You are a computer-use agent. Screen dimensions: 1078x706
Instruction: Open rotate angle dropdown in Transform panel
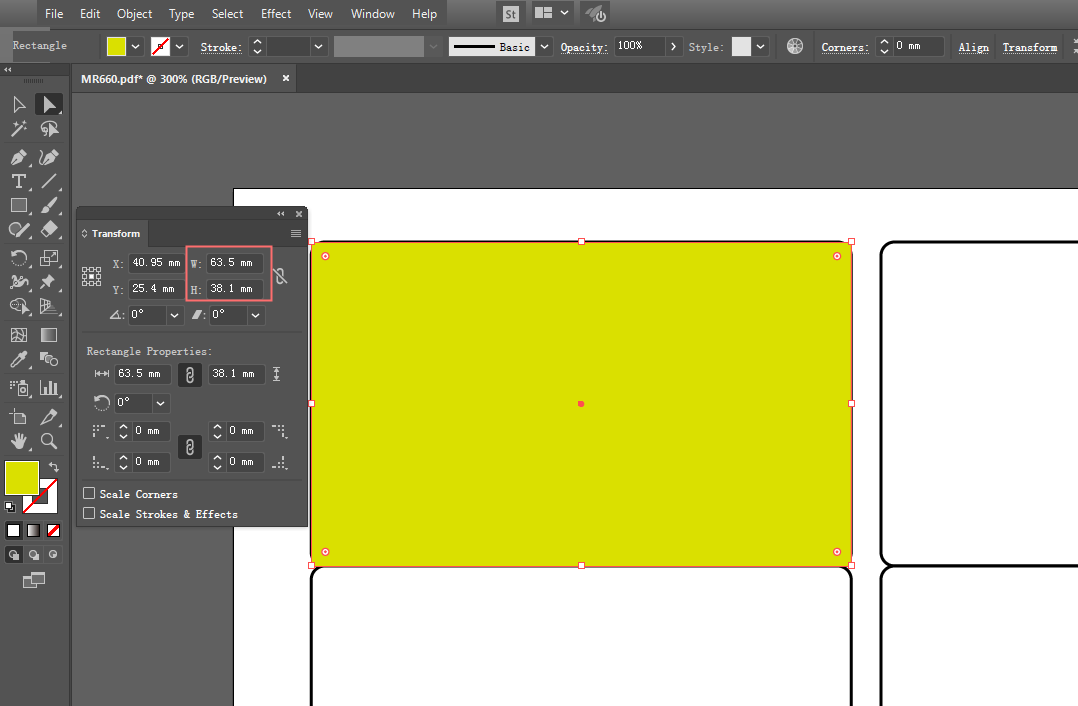pos(175,315)
